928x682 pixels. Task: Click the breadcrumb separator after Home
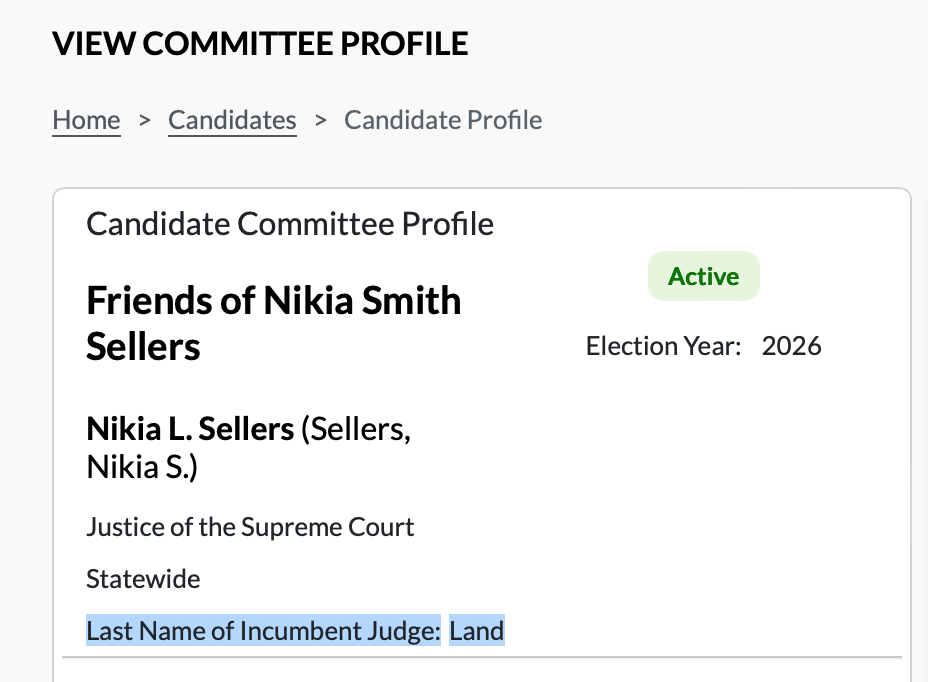click(x=145, y=120)
